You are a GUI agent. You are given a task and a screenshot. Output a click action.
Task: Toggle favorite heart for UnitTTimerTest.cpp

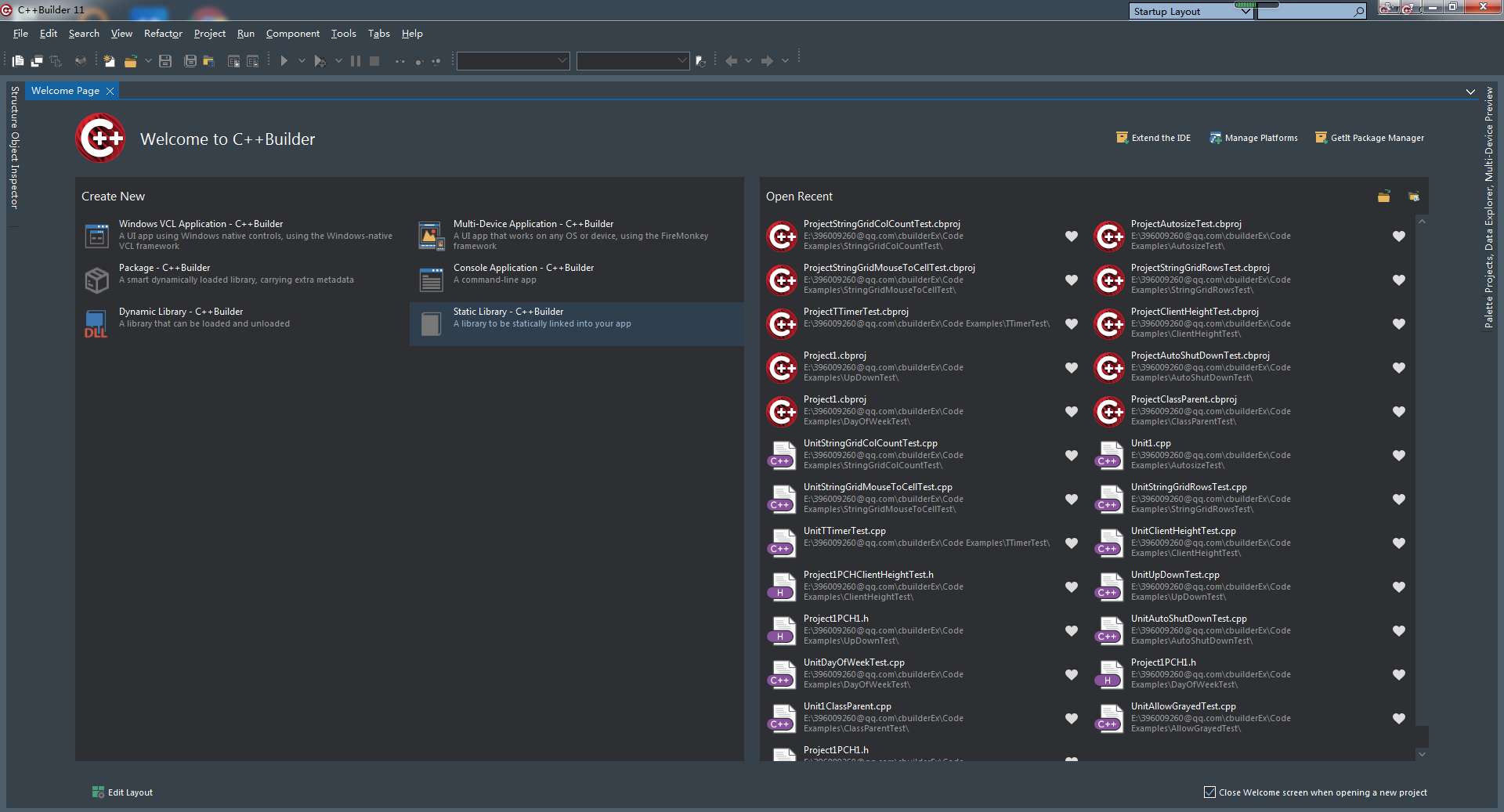(1072, 543)
